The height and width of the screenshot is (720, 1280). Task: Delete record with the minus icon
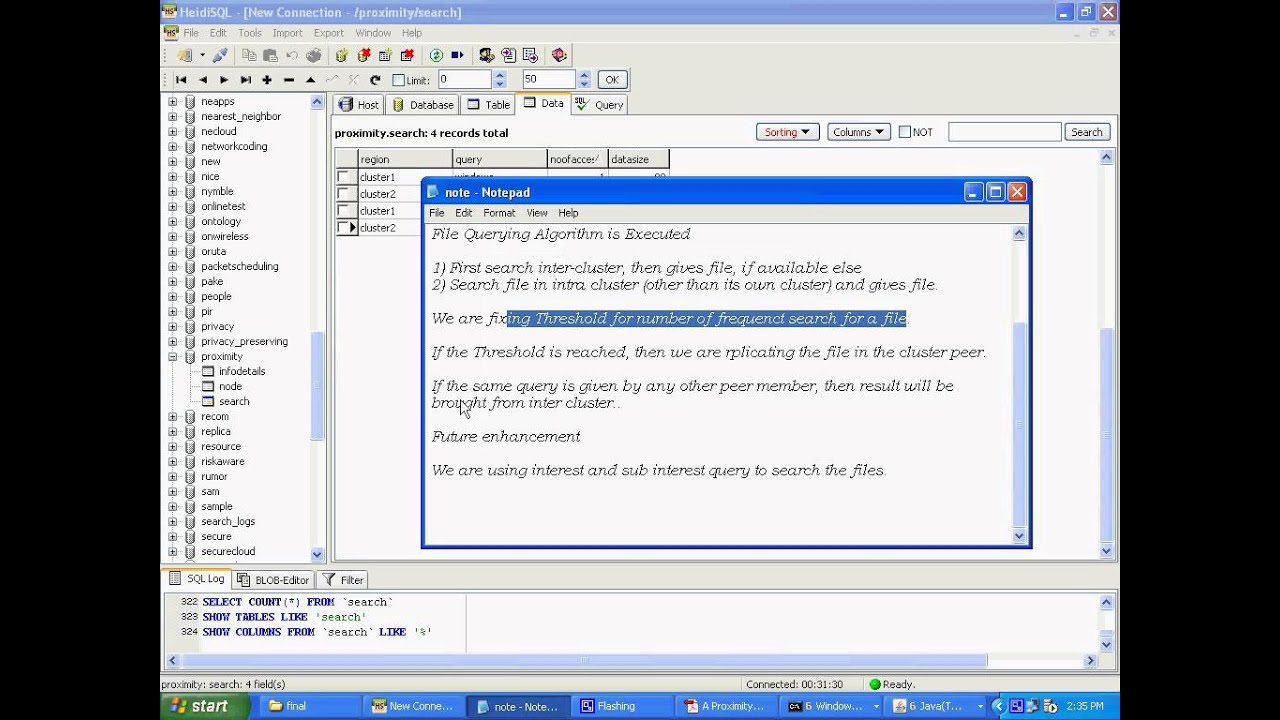tap(289, 79)
